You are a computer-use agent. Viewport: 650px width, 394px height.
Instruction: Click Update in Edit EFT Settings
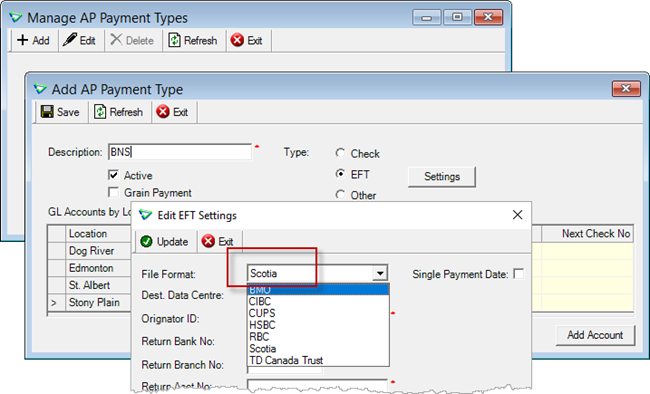pos(165,241)
